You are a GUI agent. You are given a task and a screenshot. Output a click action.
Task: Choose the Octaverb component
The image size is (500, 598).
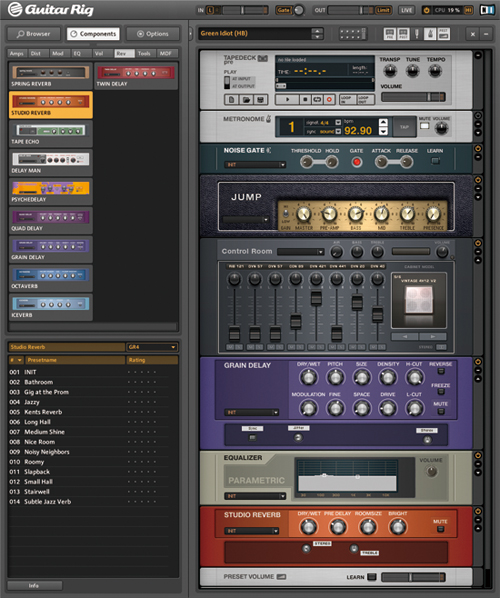click(x=50, y=278)
